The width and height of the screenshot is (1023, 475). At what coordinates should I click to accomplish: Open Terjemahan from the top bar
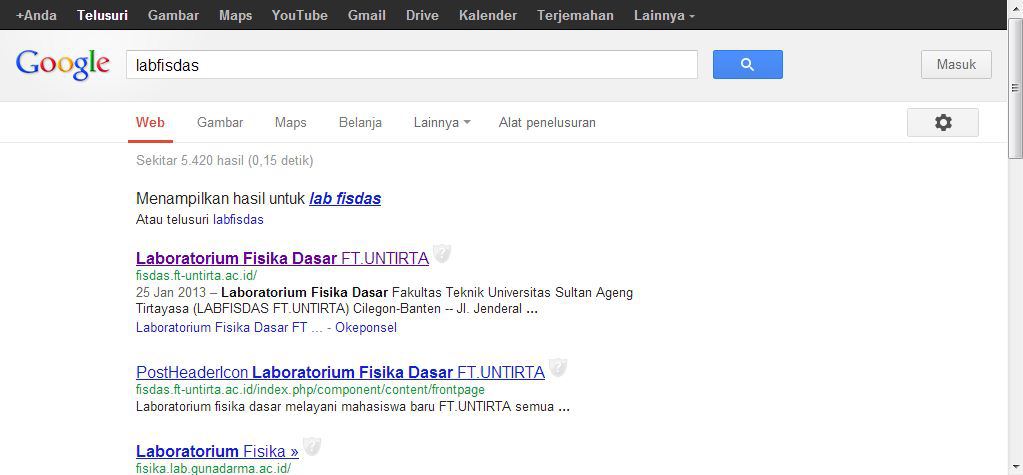pyautogui.click(x=575, y=16)
